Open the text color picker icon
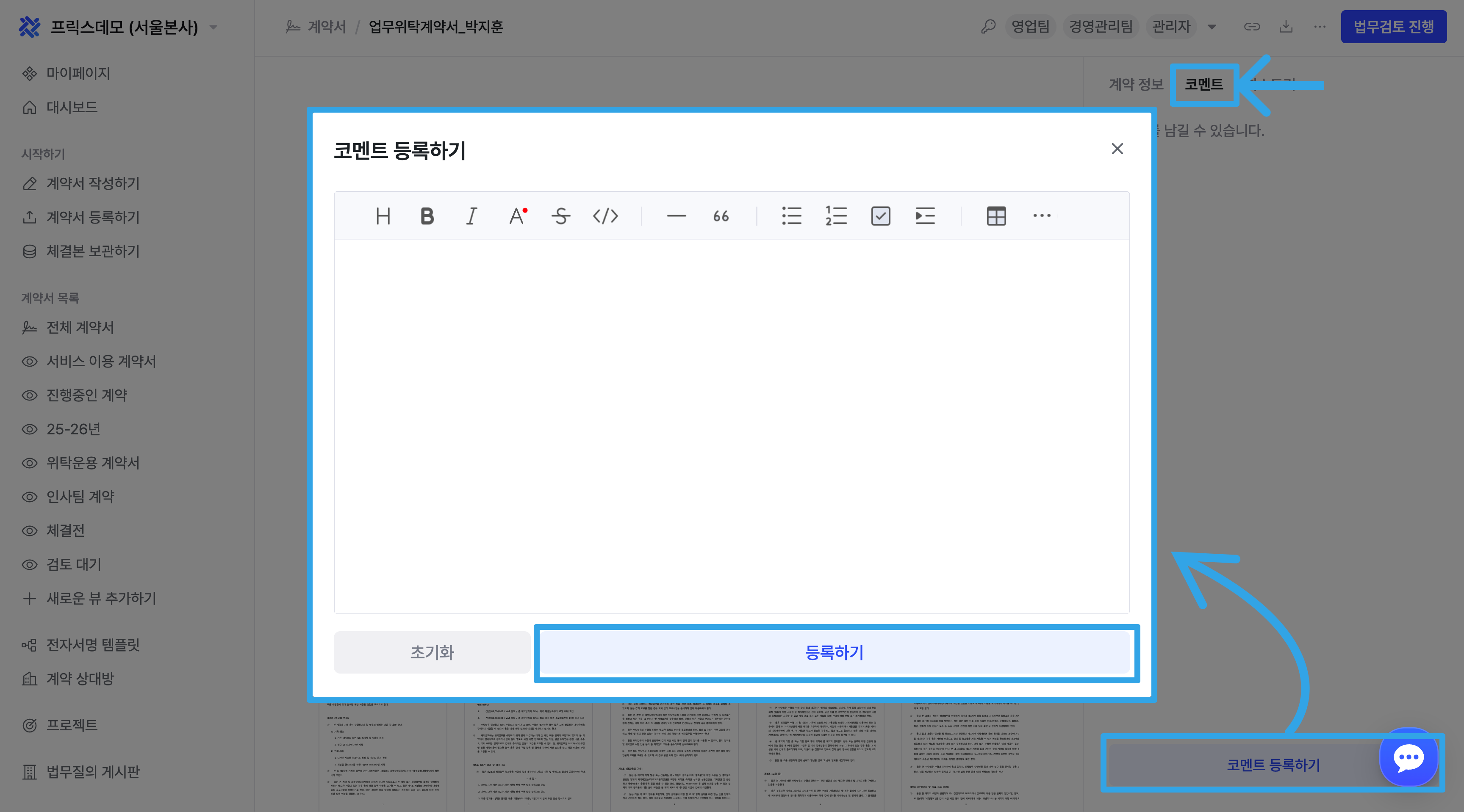This screenshot has height=812, width=1464. [x=517, y=216]
